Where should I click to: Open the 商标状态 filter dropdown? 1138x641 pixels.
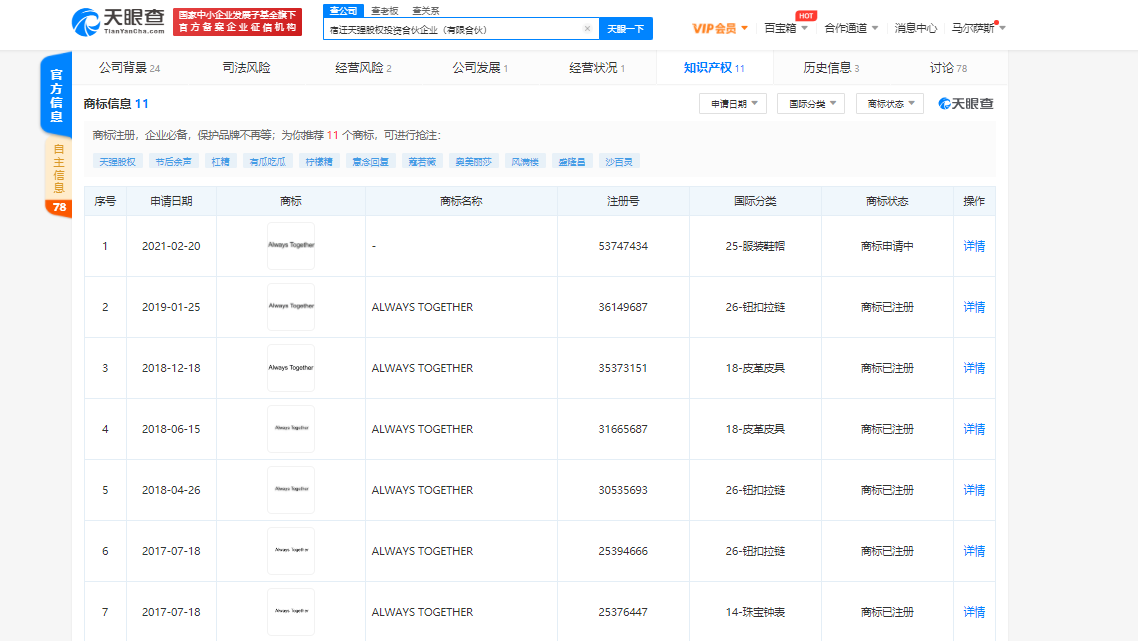[889, 104]
